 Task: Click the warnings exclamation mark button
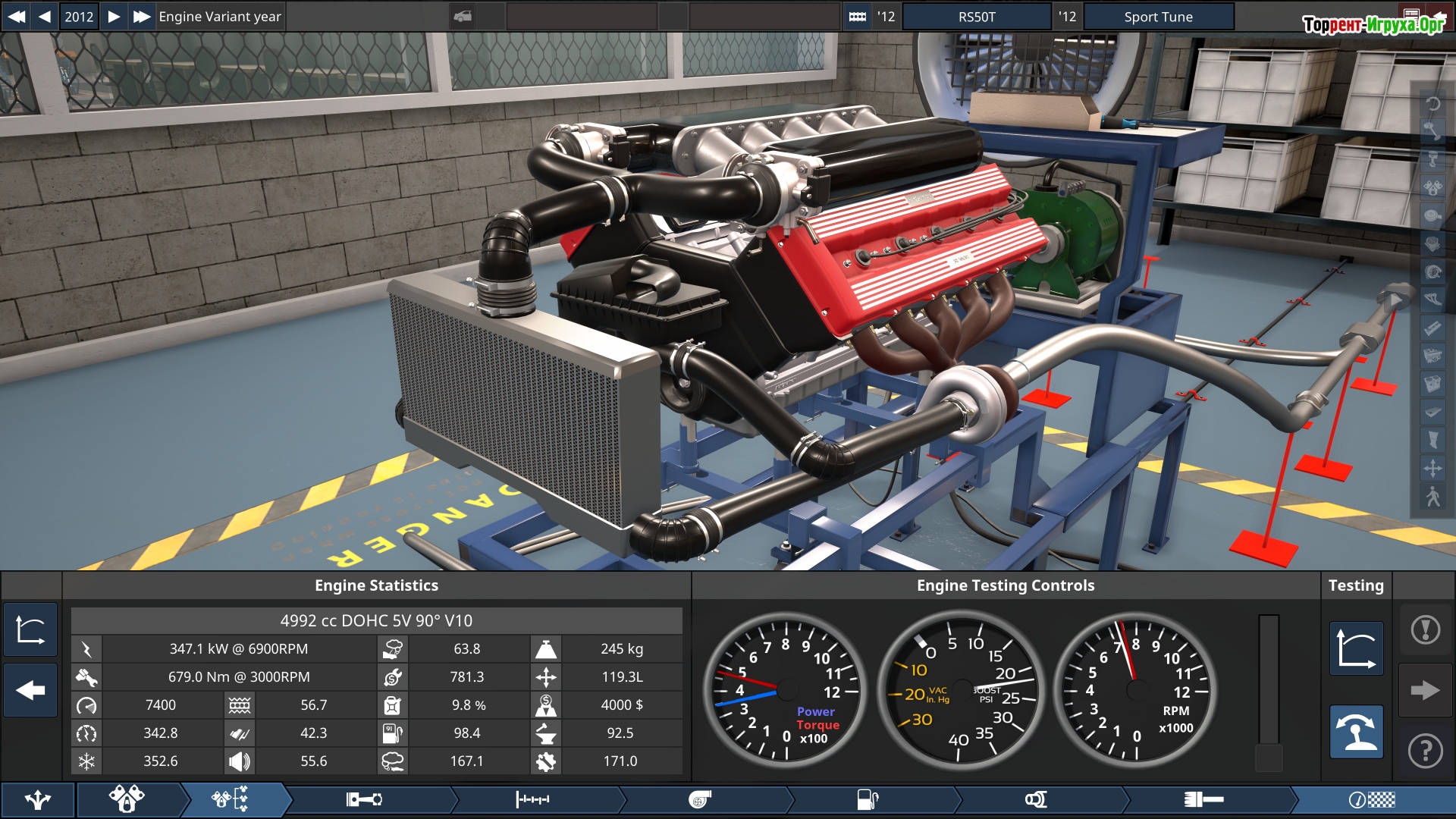1425,629
